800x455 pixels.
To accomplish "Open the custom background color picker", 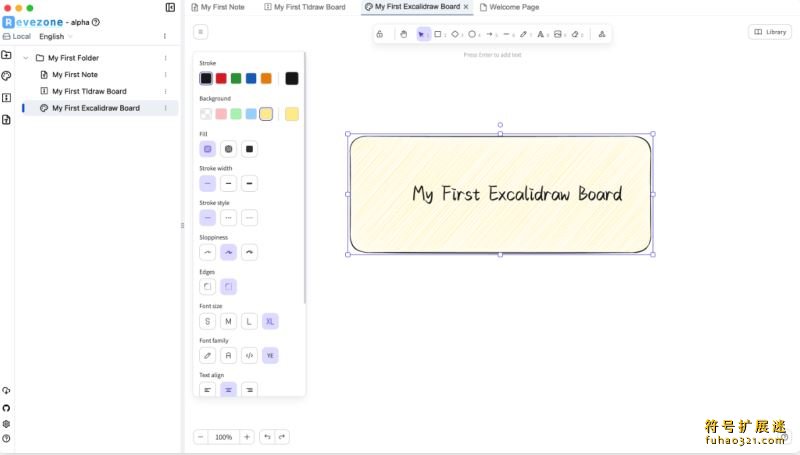I will (292, 114).
